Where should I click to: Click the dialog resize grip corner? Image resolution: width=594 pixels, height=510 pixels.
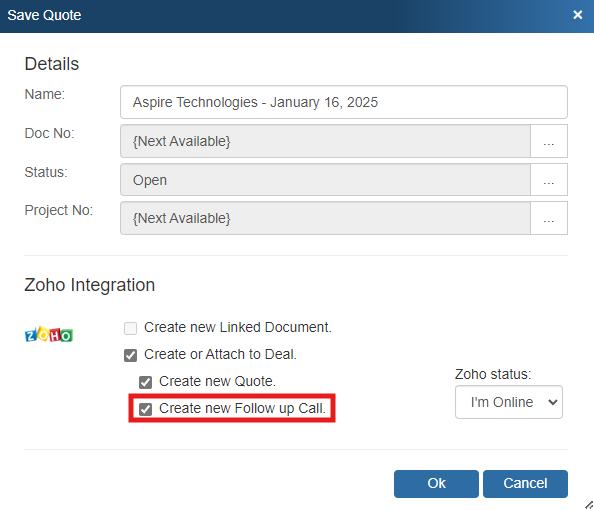[x=589, y=505]
